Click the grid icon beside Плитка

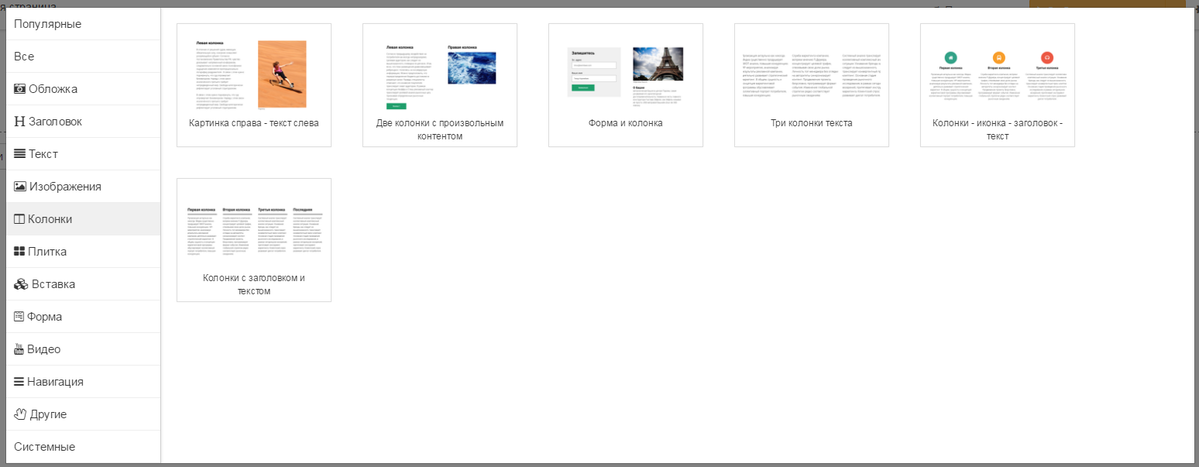click(20, 252)
